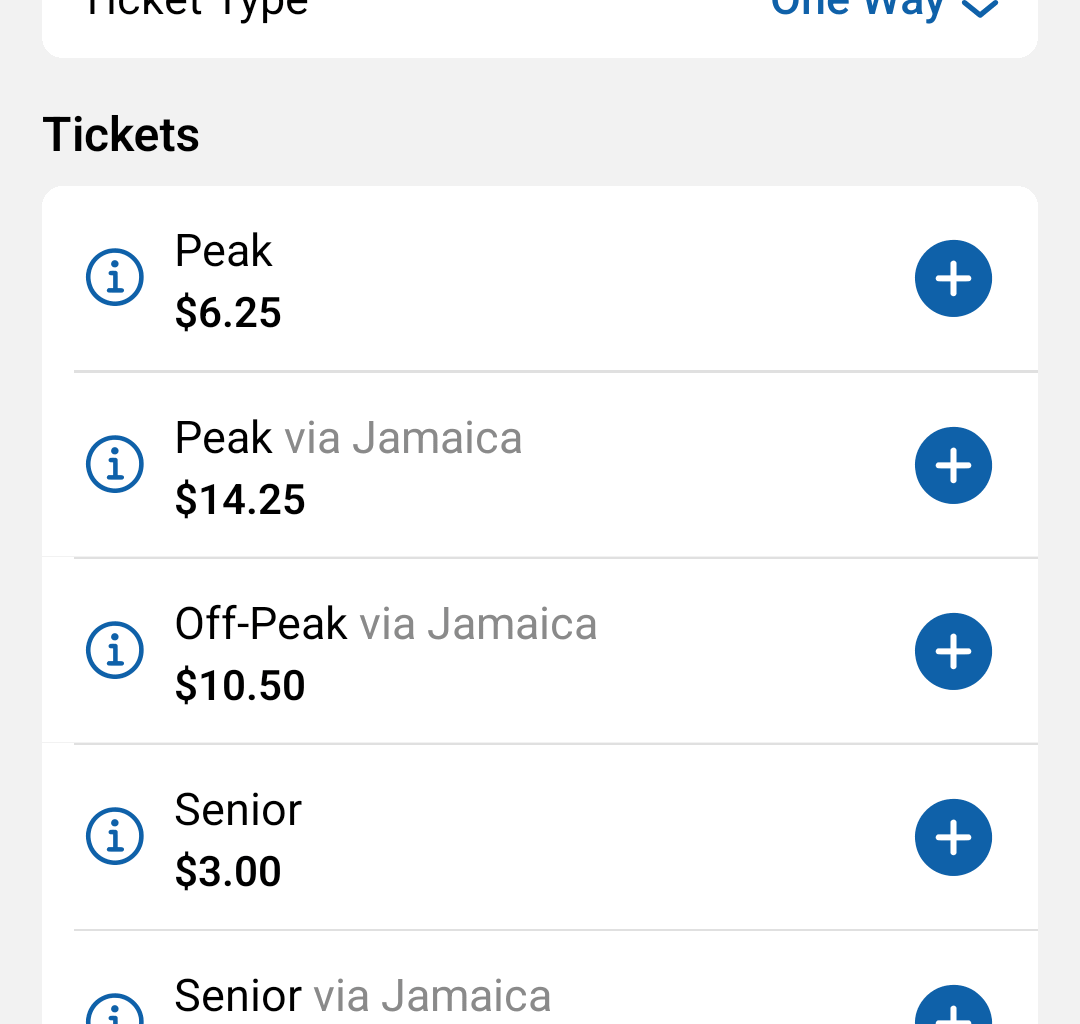Show Senior ticket information
1080x1024 pixels.
pyautogui.click(x=114, y=837)
